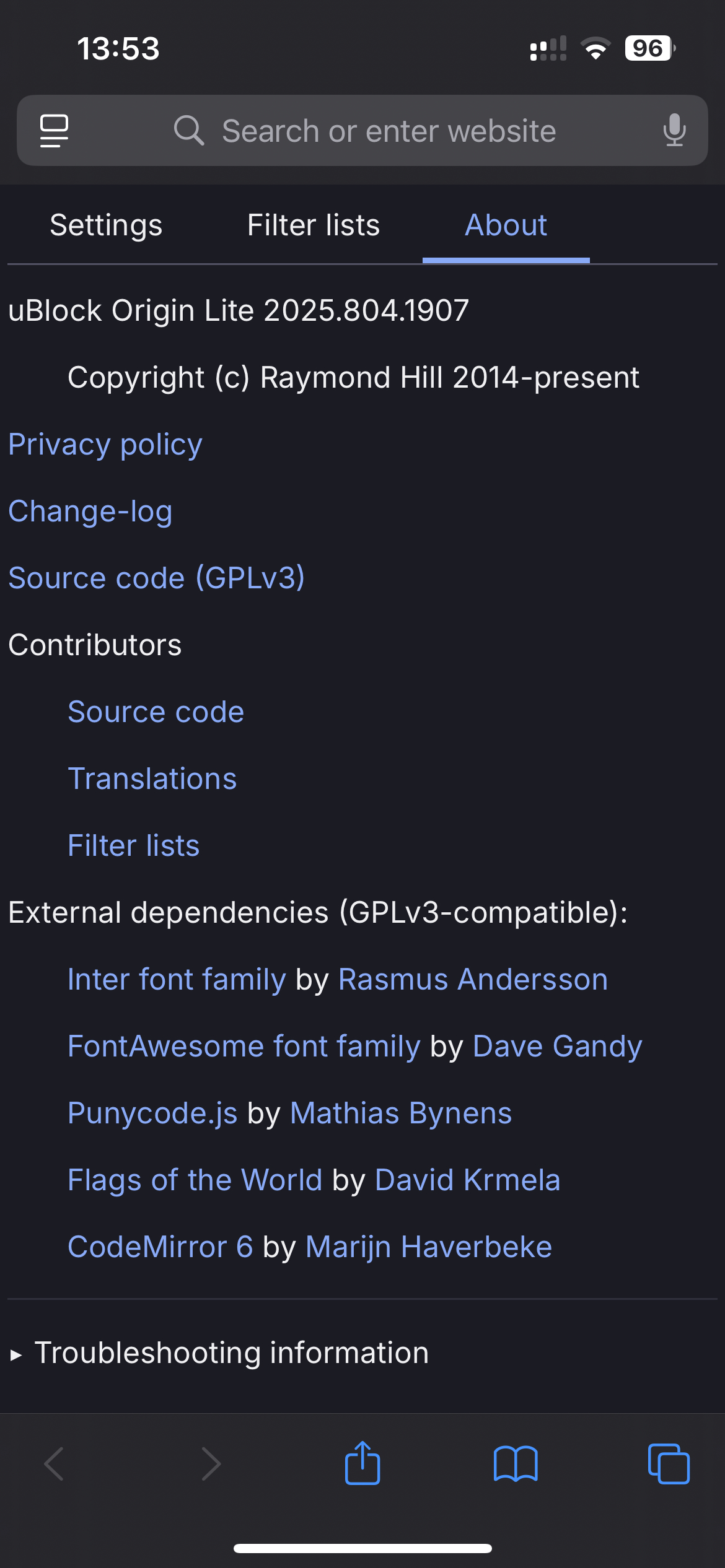725x1568 pixels.
Task: Go back with the left chevron
Action: (54, 1464)
